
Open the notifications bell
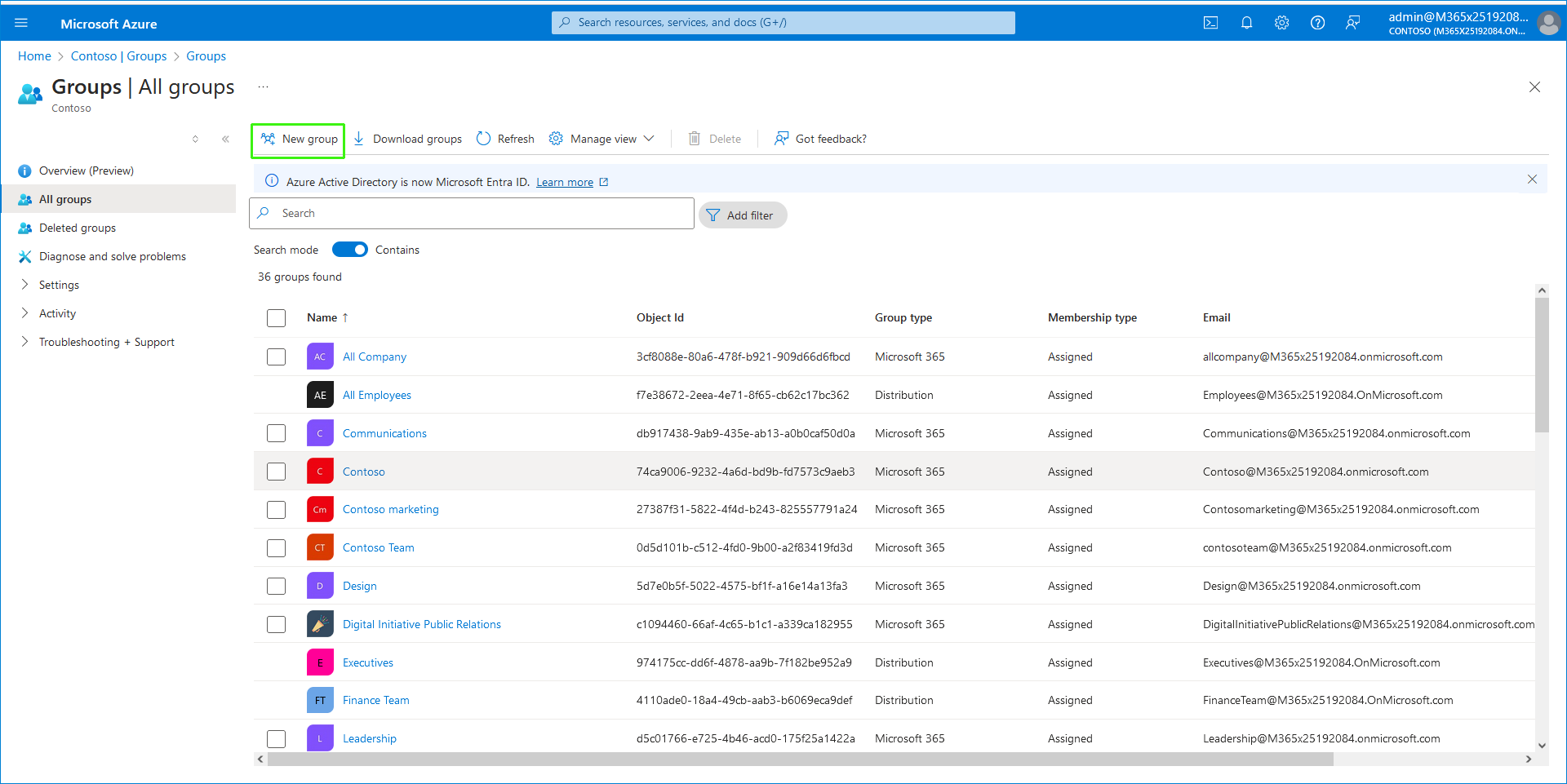pyautogui.click(x=1246, y=23)
